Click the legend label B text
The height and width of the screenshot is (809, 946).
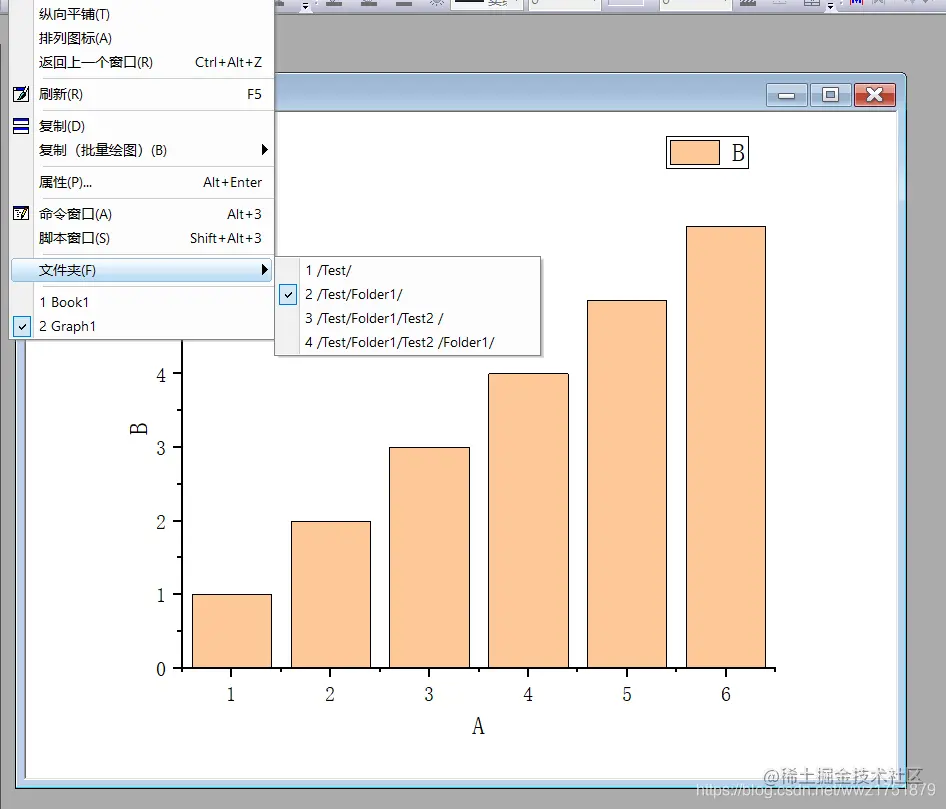click(x=737, y=153)
